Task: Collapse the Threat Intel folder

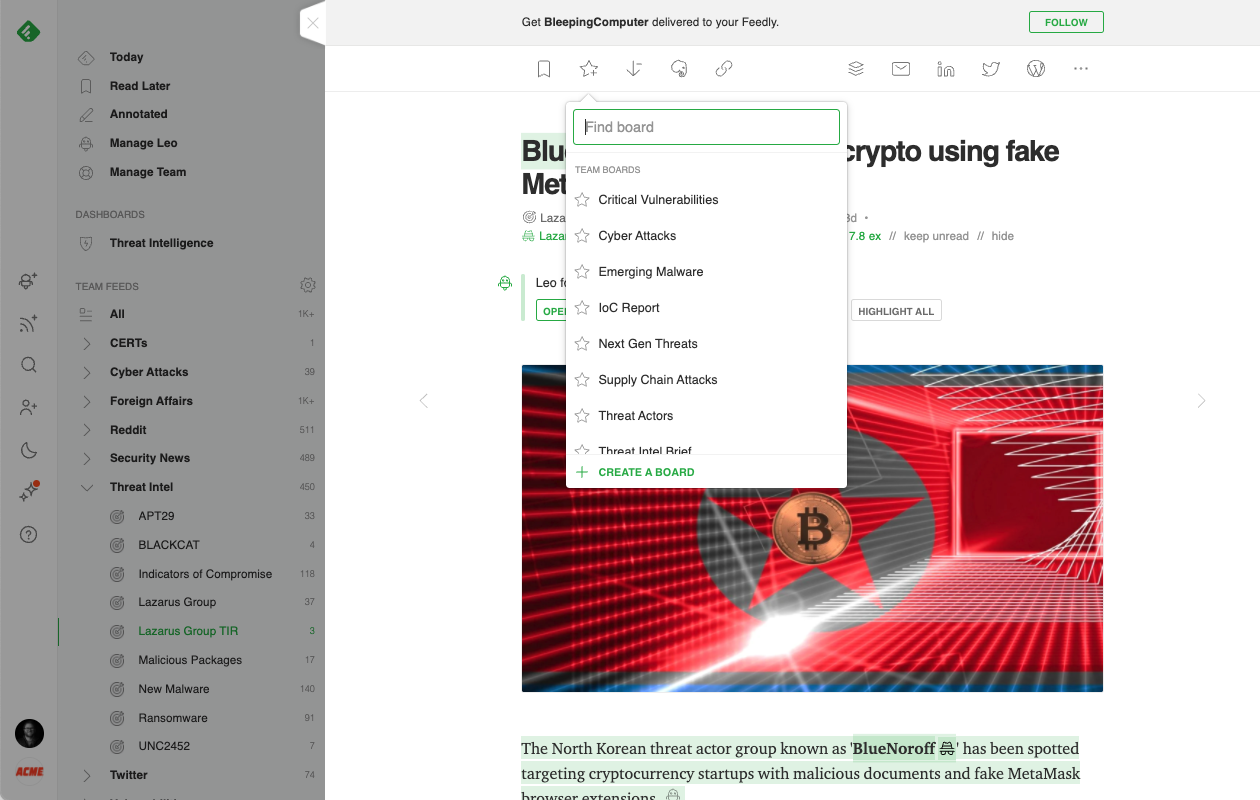Action: 87,487
